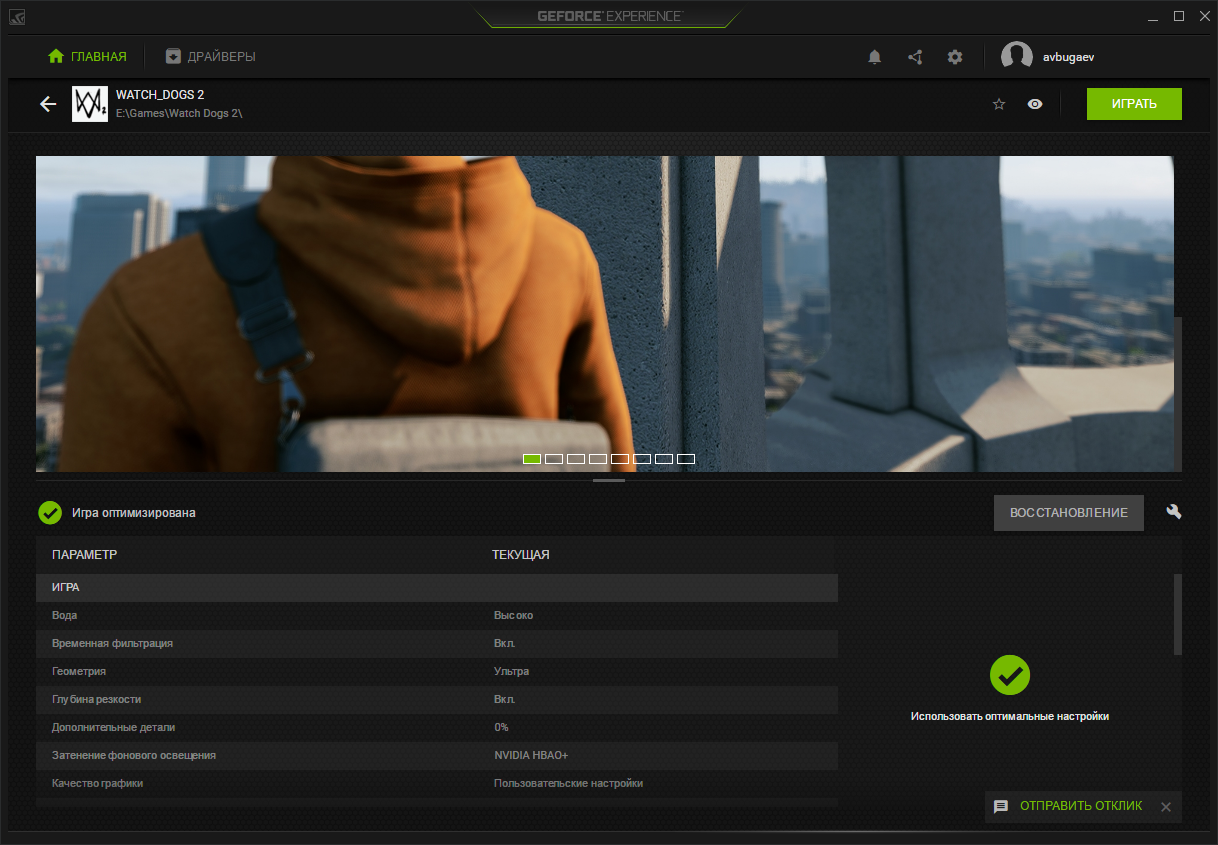Click the Watch_Dogs 2 game logo

point(90,104)
